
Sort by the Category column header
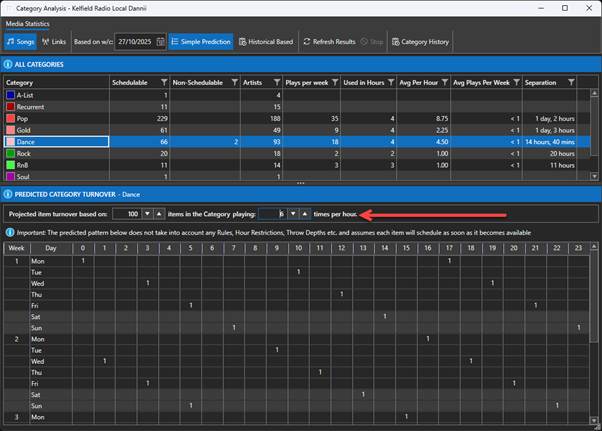pyautogui.click(x=56, y=83)
